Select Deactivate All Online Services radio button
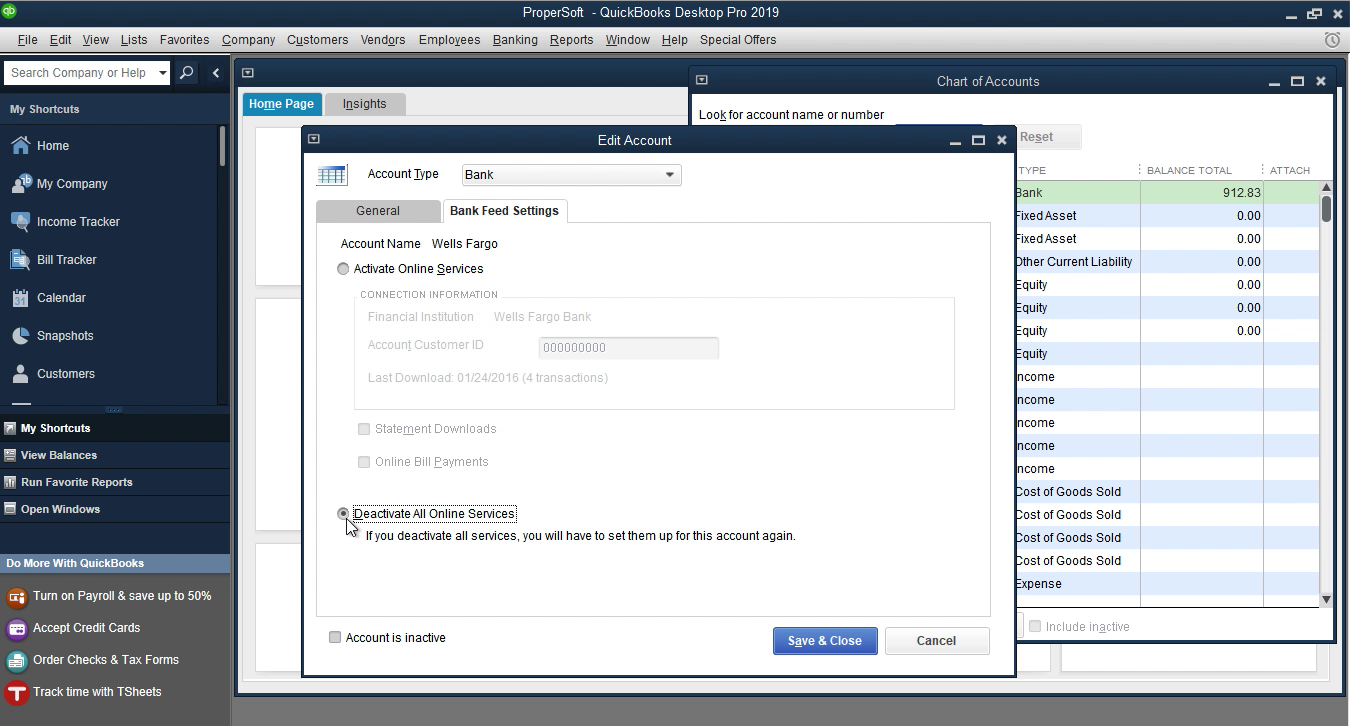This screenshot has width=1350, height=726. click(x=343, y=514)
